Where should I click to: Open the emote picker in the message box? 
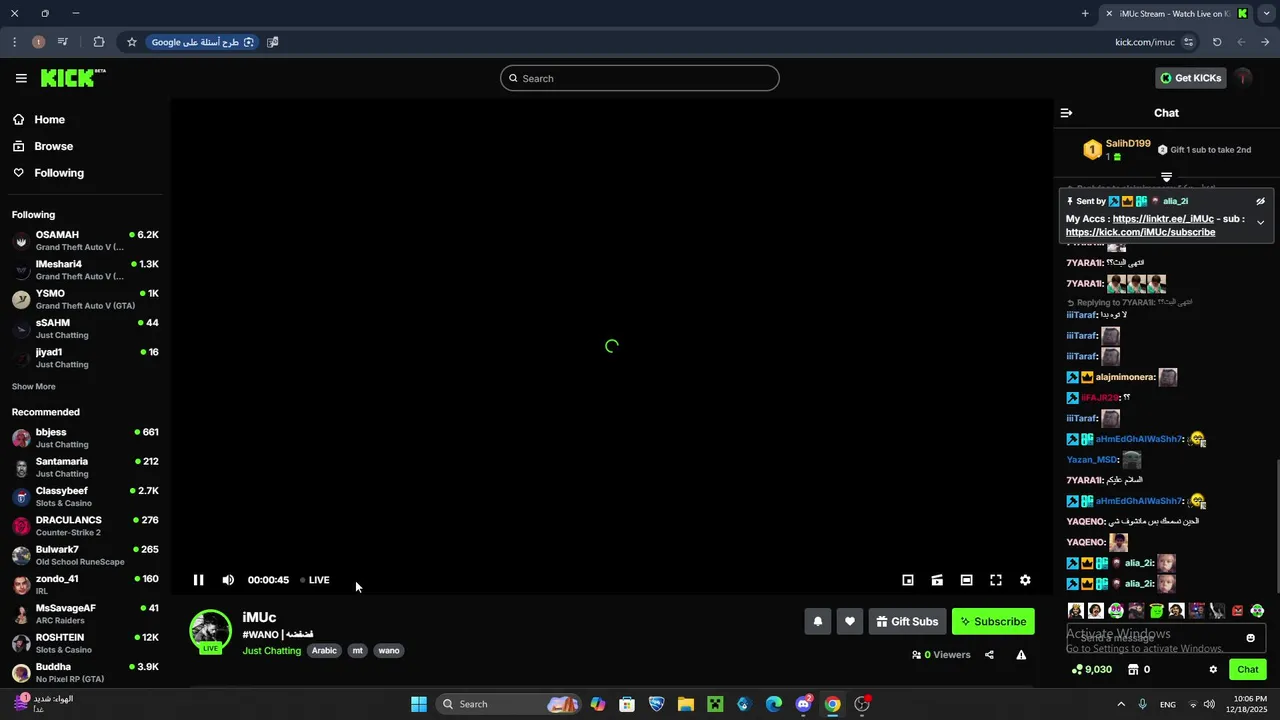click(x=1250, y=638)
